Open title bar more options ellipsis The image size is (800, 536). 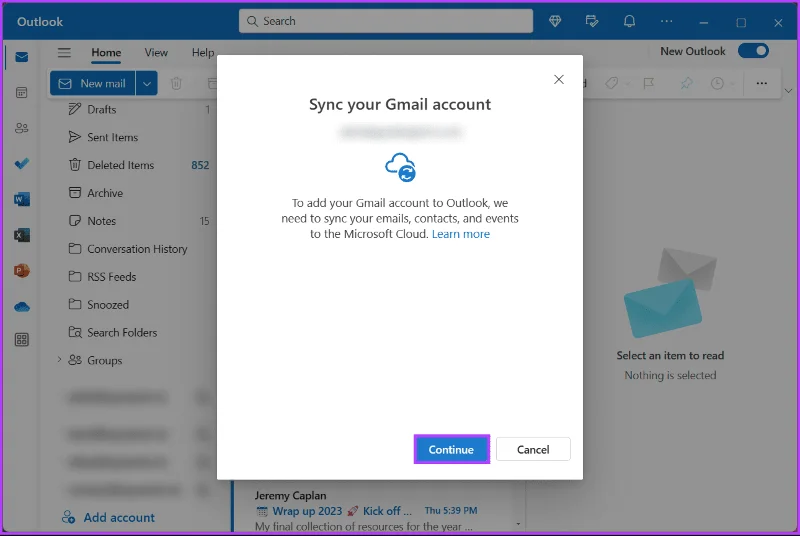pos(666,21)
